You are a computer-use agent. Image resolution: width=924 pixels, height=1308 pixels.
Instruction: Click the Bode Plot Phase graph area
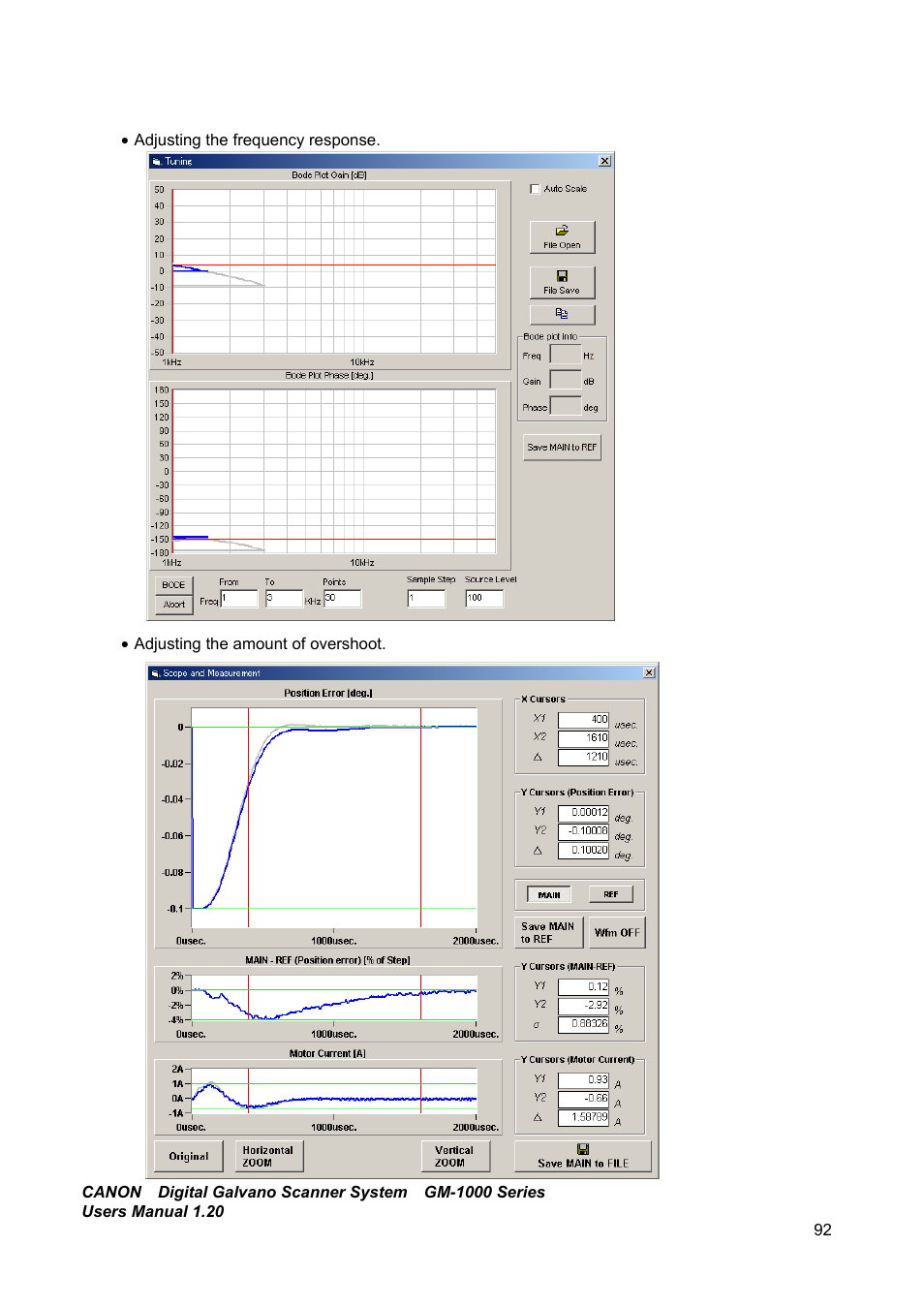(334, 471)
